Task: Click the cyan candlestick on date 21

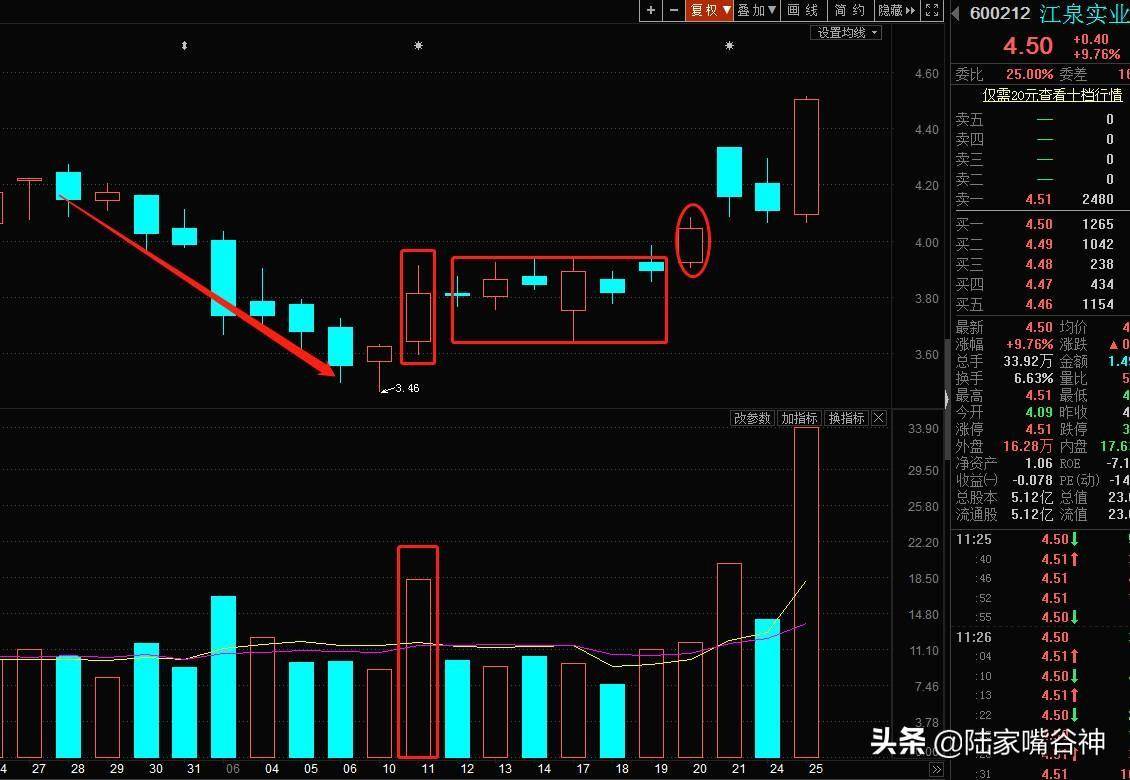Action: (729, 172)
